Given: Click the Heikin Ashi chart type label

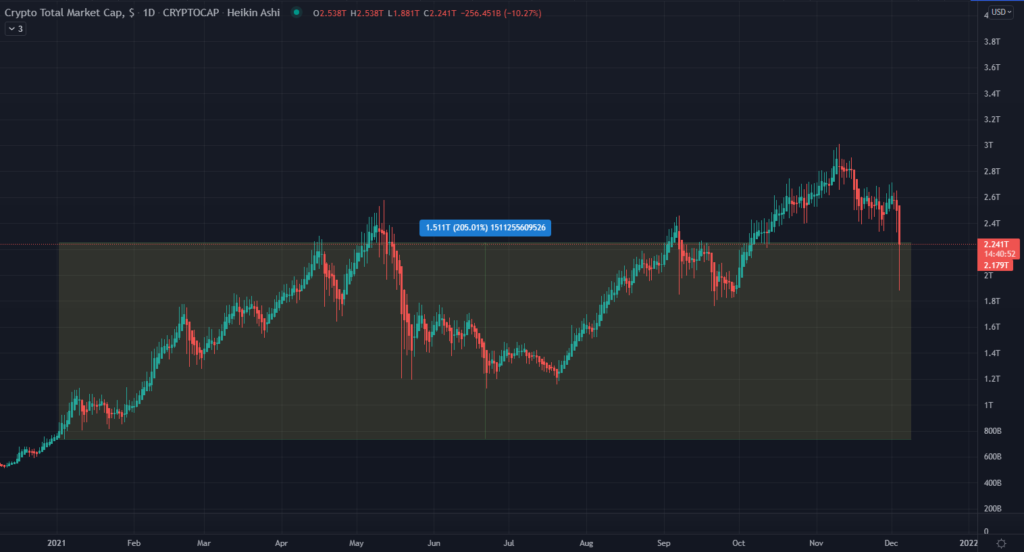Looking at the screenshot, I should (x=253, y=12).
